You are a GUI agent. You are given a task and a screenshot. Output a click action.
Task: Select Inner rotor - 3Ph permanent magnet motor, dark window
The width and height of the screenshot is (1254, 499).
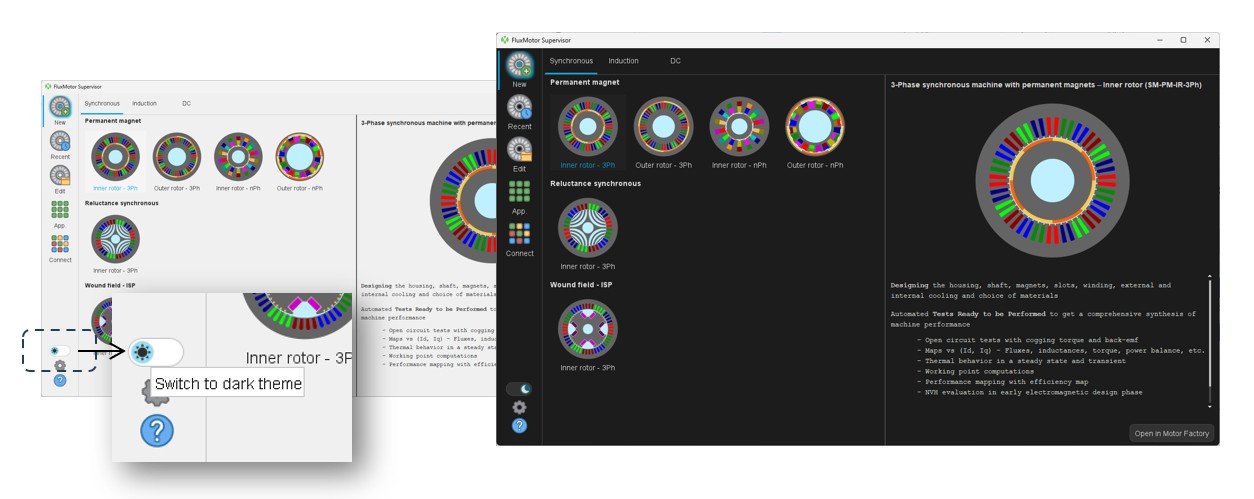point(588,127)
